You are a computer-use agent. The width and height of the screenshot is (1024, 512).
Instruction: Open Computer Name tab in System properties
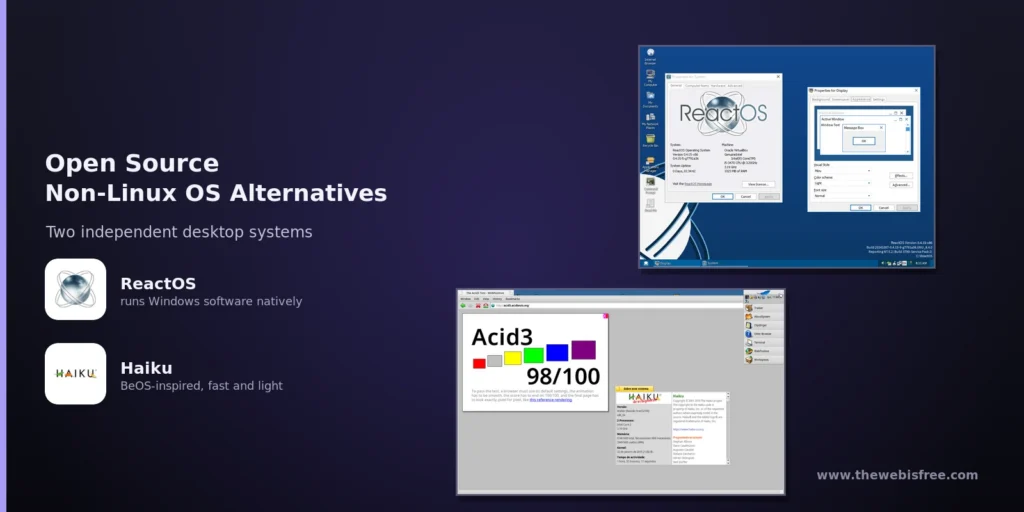697,86
